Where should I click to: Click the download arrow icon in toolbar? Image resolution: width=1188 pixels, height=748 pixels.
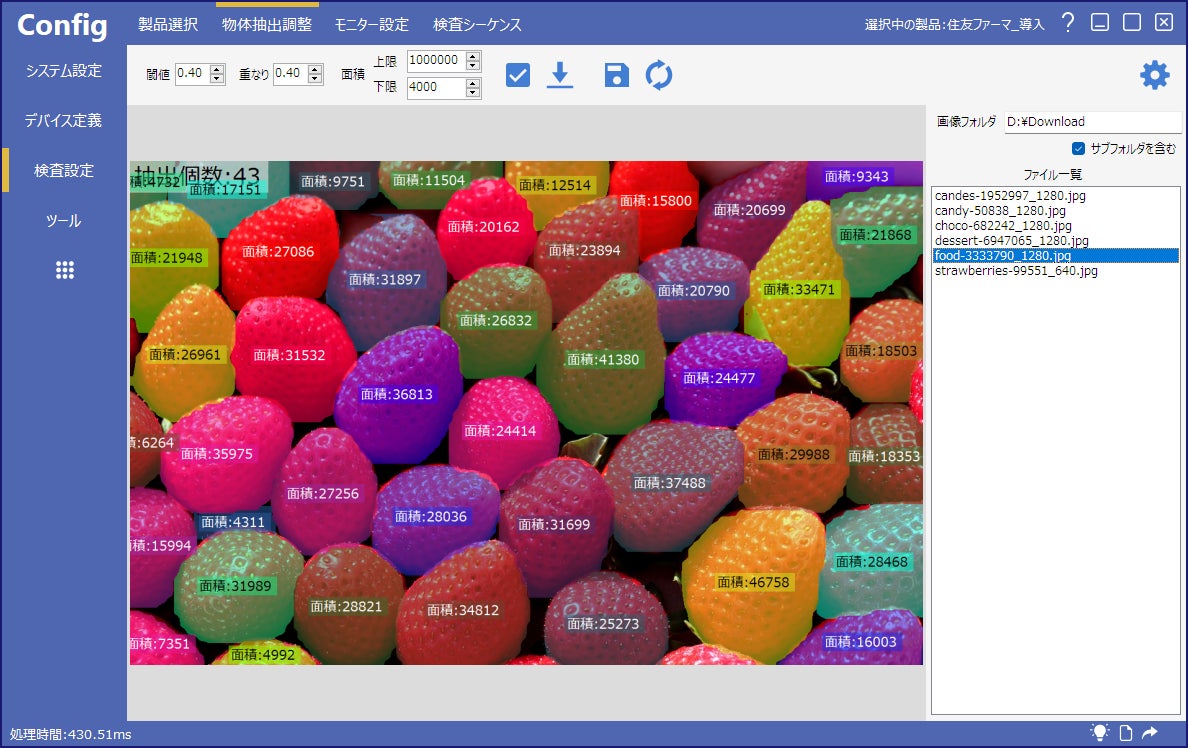560,75
